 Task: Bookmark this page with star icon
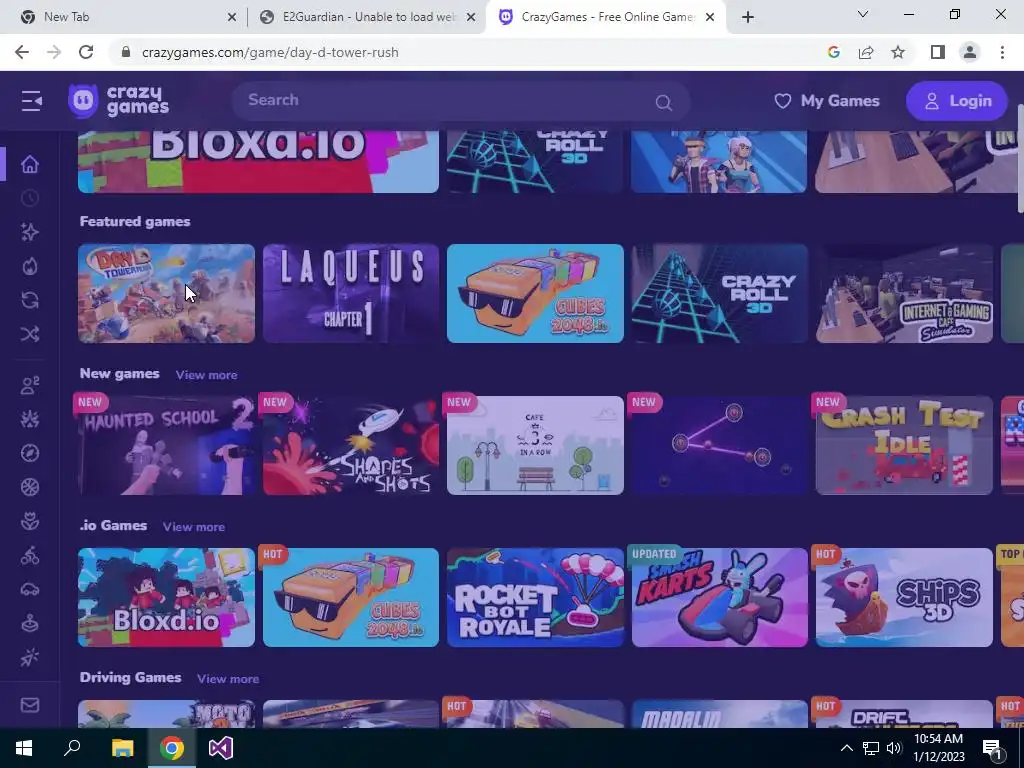click(898, 52)
